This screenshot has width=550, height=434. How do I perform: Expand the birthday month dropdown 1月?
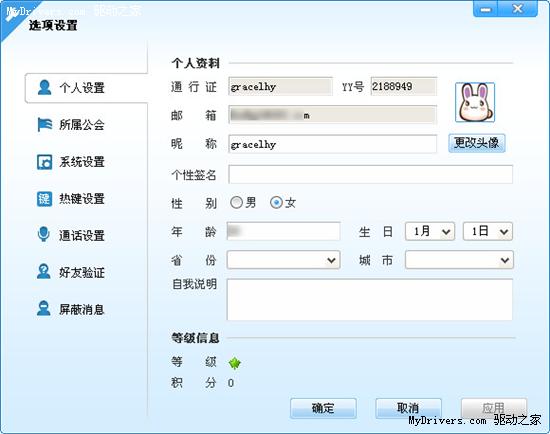tap(430, 232)
